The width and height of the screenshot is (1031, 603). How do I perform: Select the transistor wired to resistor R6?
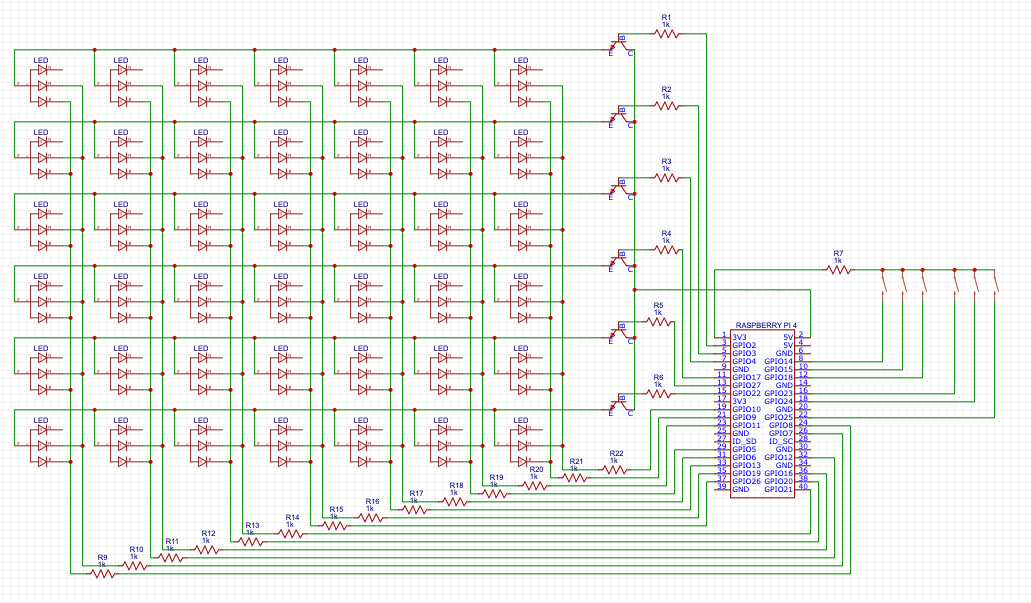pyautogui.click(x=621, y=406)
